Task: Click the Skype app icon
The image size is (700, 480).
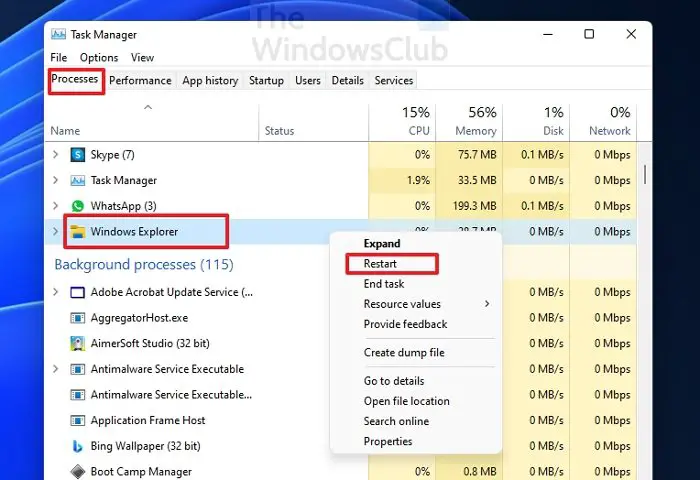Action: 78,155
